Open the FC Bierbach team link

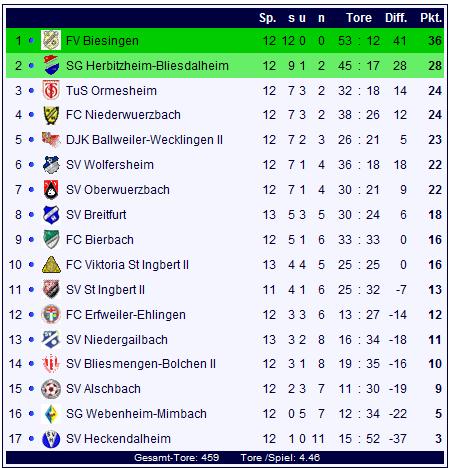pyautogui.click(x=100, y=240)
